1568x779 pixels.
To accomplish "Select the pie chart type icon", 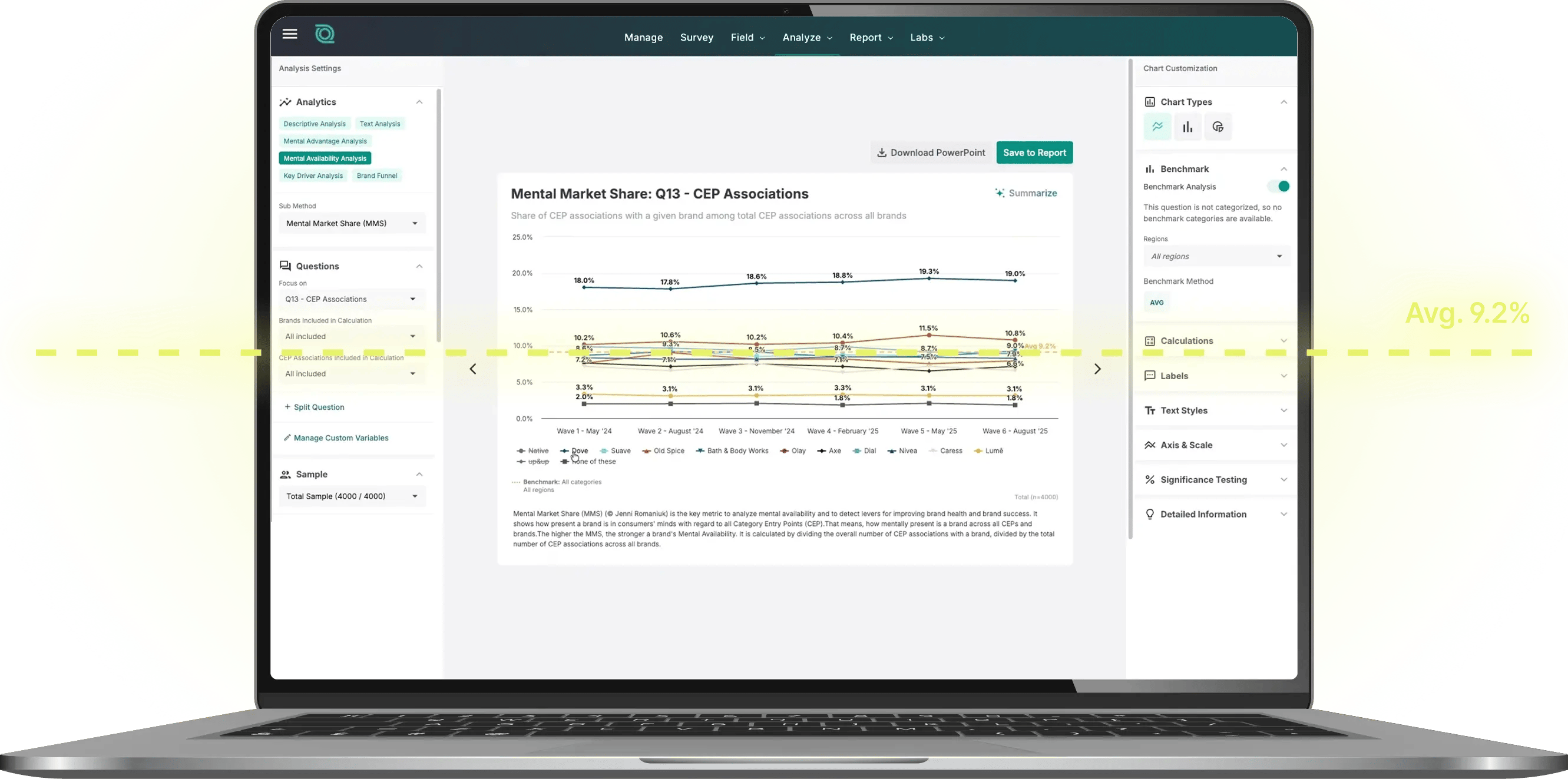I will coord(1218,127).
